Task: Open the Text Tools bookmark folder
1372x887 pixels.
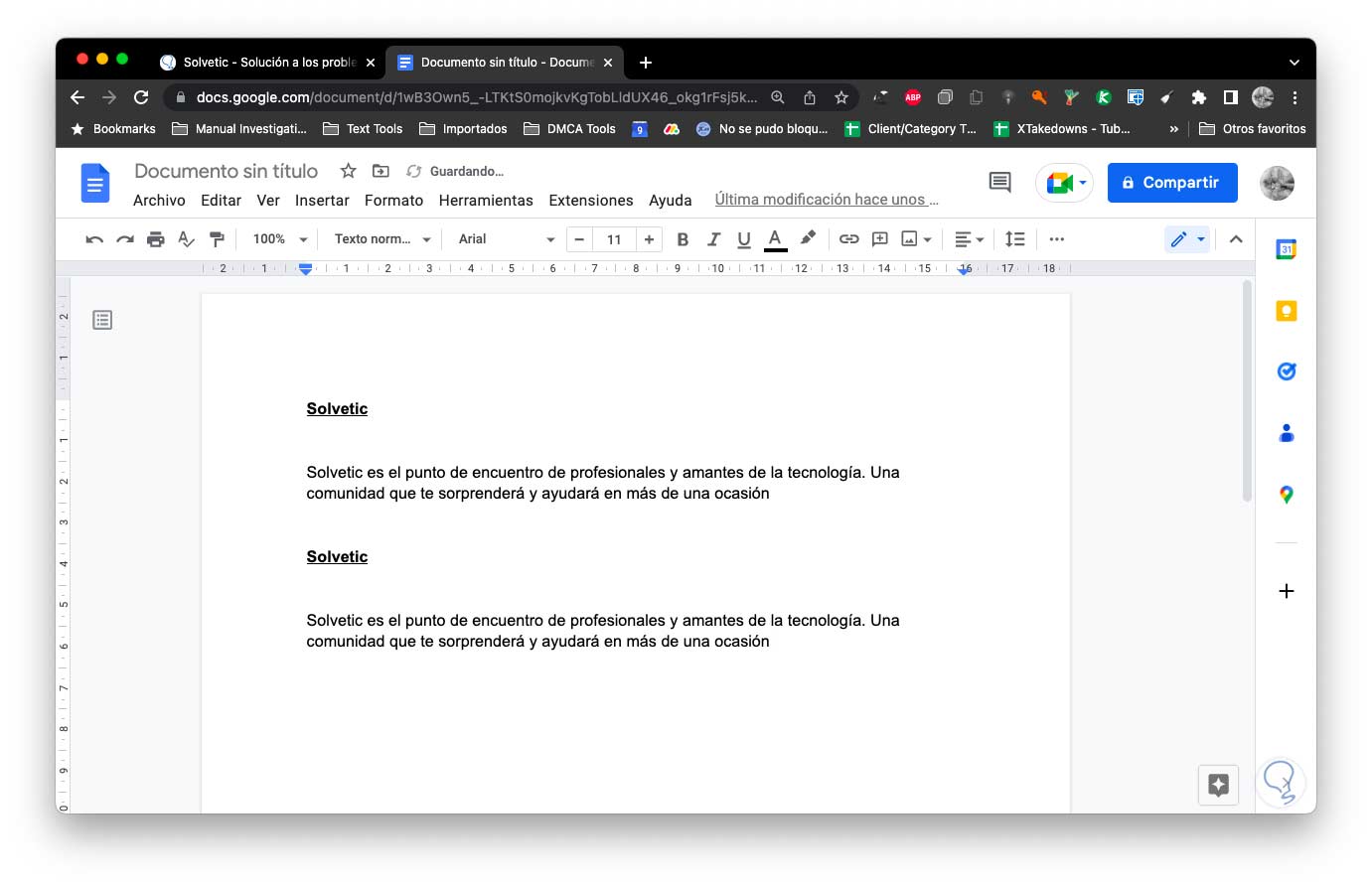Action: [363, 129]
